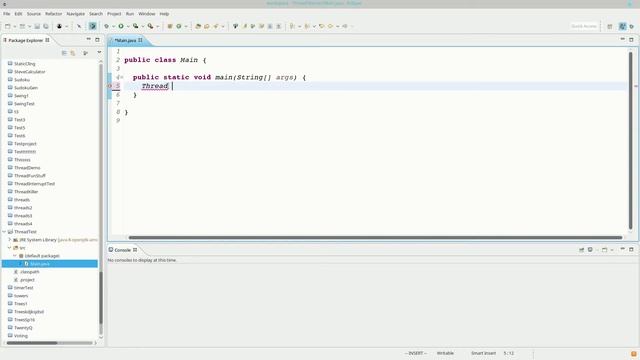The width and height of the screenshot is (640, 360).
Task: Click the Forward navigation arrow icon
Action: pos(345,26)
